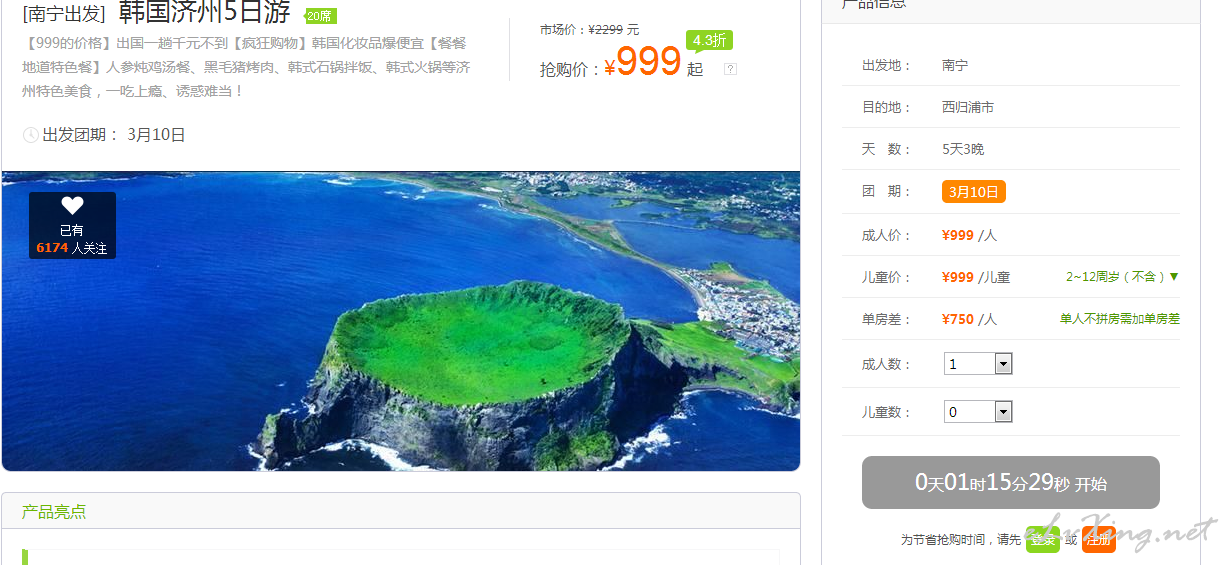Click the ¥999 抢购价 price

(642, 63)
